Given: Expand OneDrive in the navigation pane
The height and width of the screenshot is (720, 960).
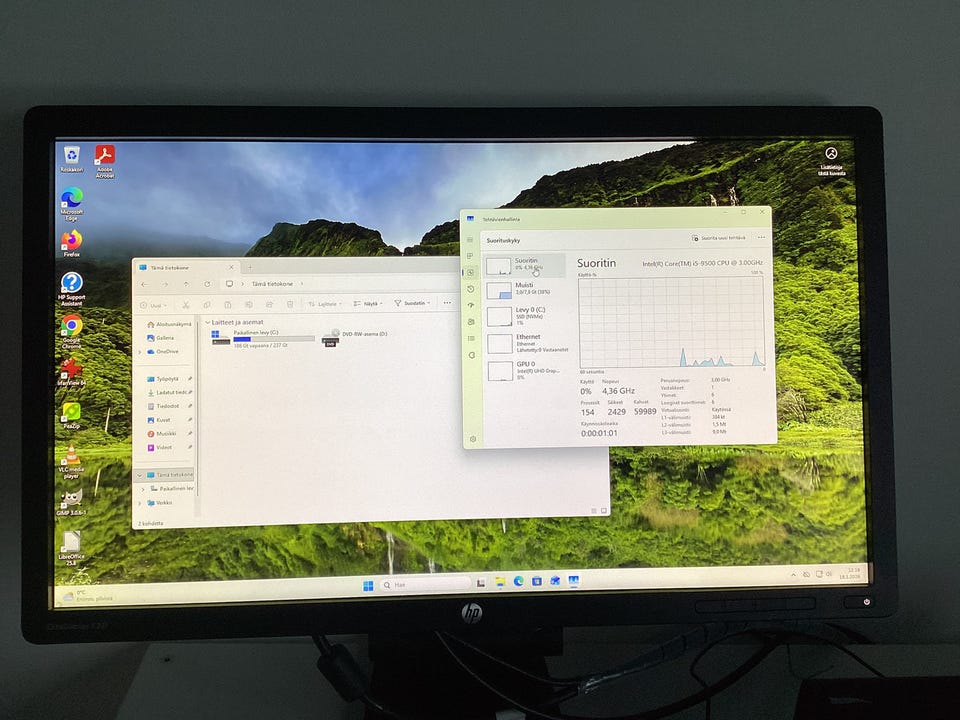Looking at the screenshot, I should tap(140, 352).
